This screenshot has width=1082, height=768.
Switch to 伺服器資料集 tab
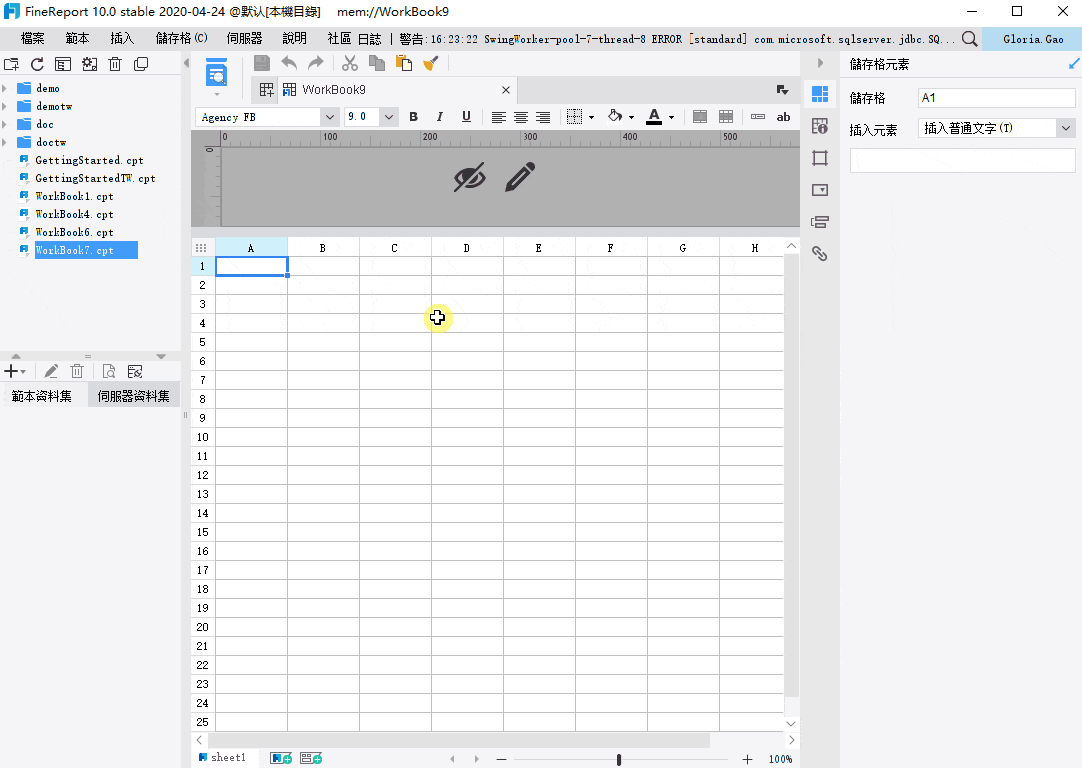coord(133,396)
